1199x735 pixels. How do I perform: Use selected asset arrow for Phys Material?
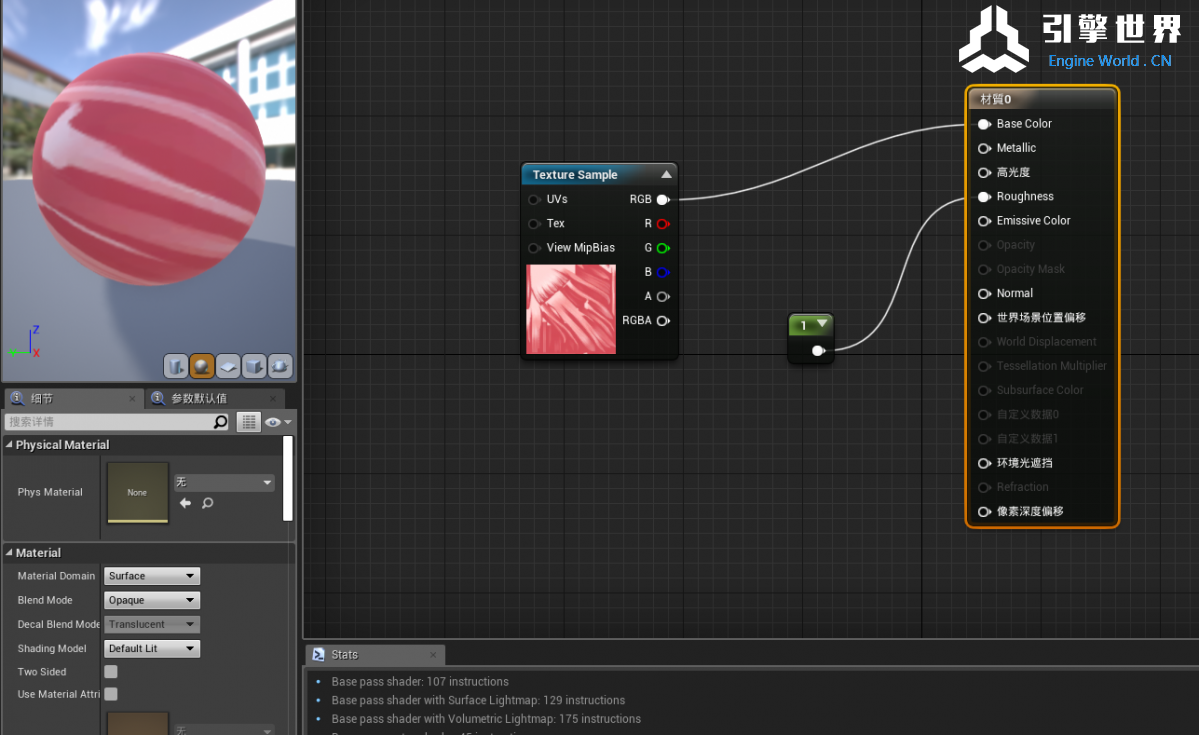point(185,503)
